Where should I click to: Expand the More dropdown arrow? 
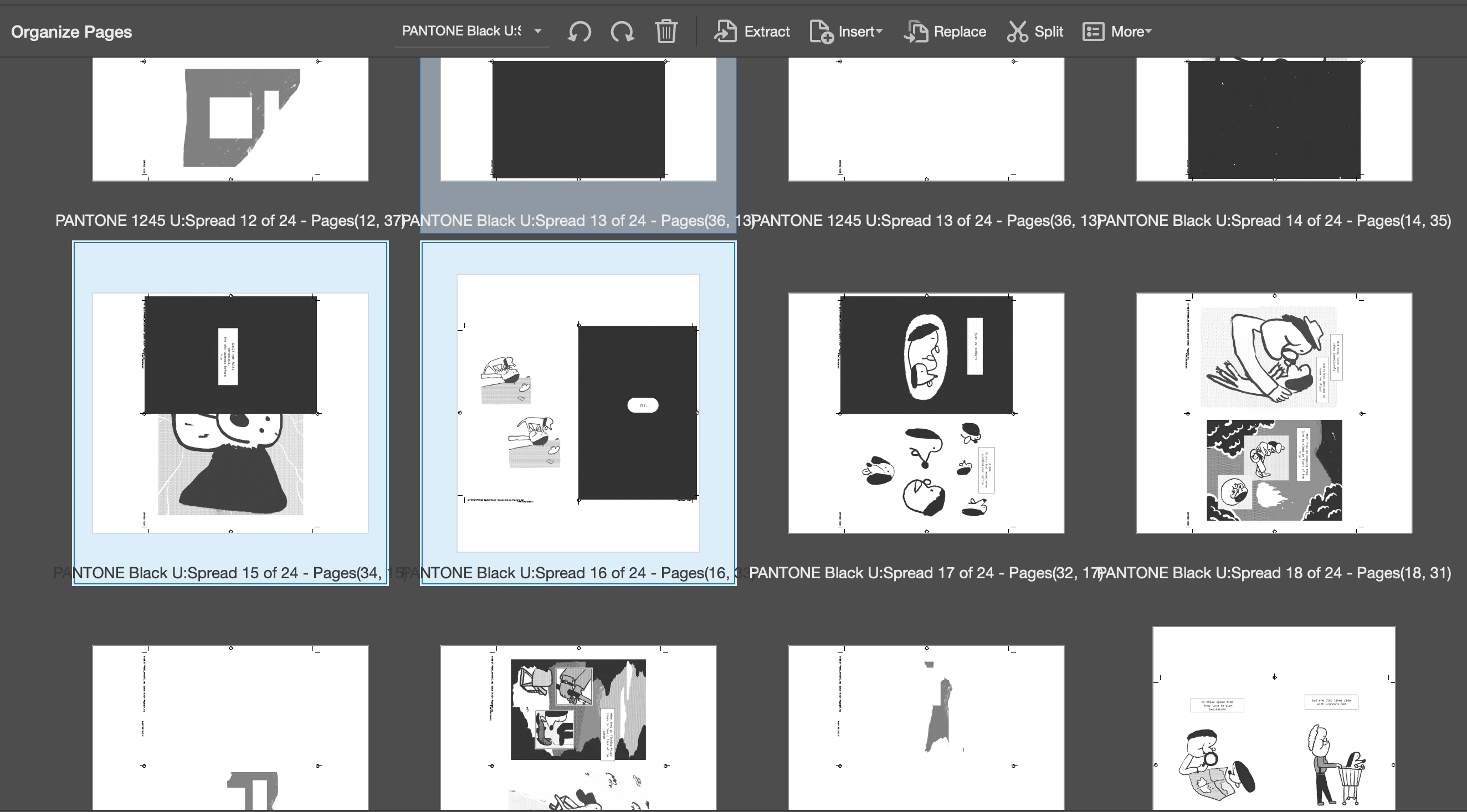pos(1148,32)
